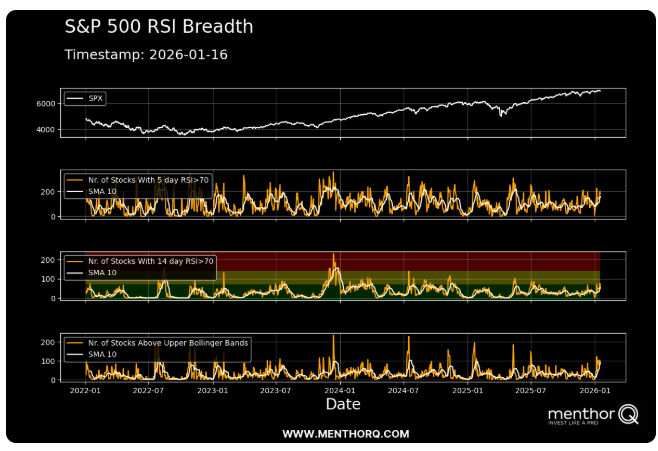Viewport: 658px width, 451px height.
Task: Toggle the 5 day RSI>70 legend entry
Action: (x=151, y=179)
